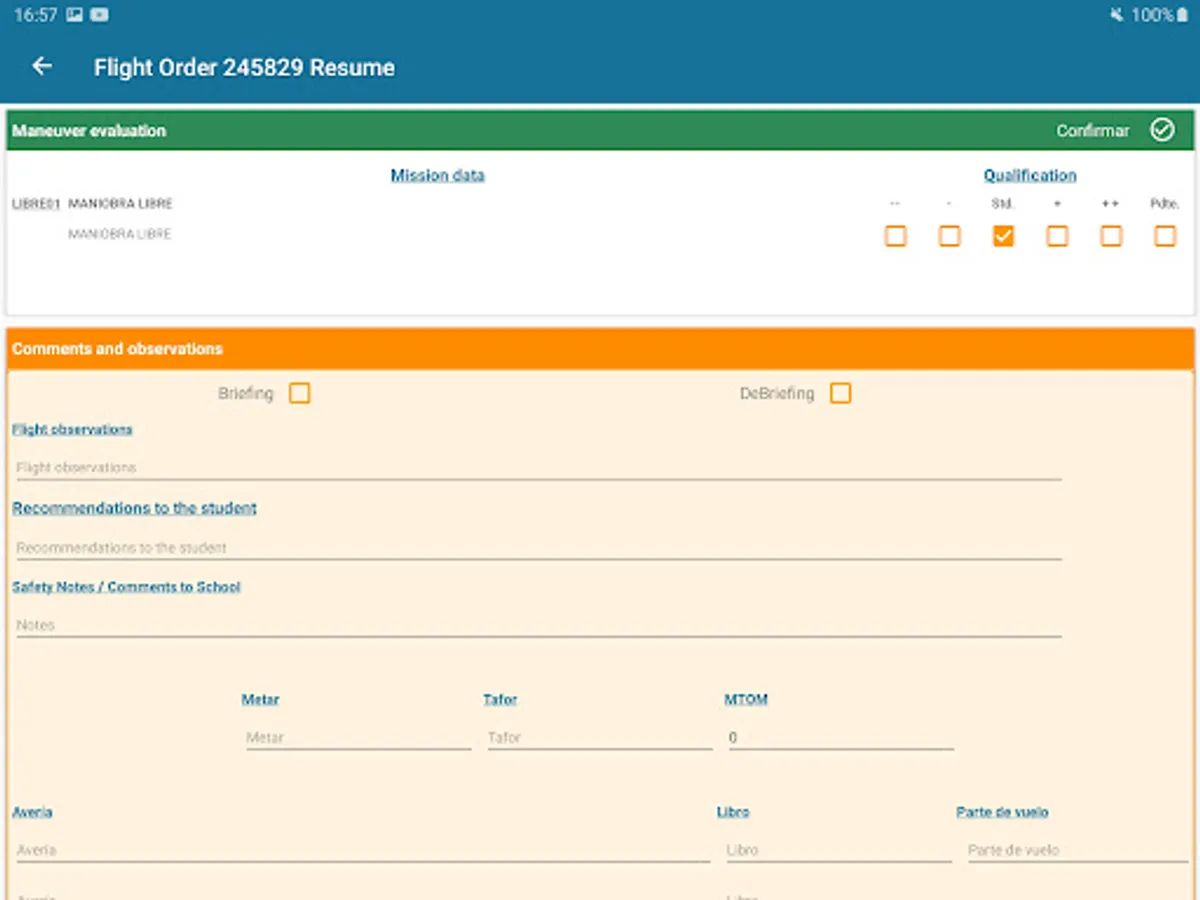Screen dimensions: 1200x900
Task: Tap Safety Notes / Comments to School heading
Action: tap(126, 587)
